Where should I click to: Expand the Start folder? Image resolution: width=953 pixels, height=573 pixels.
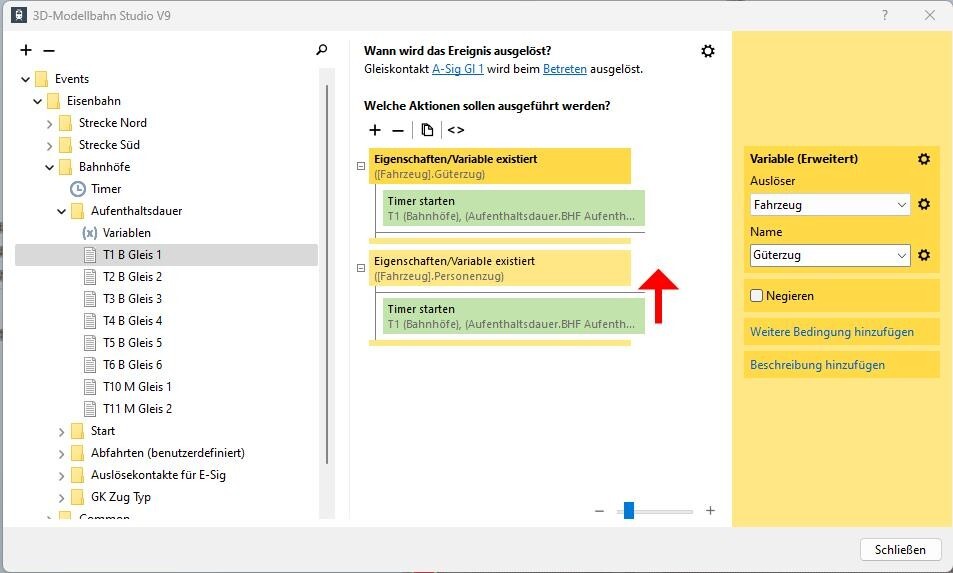tap(62, 431)
